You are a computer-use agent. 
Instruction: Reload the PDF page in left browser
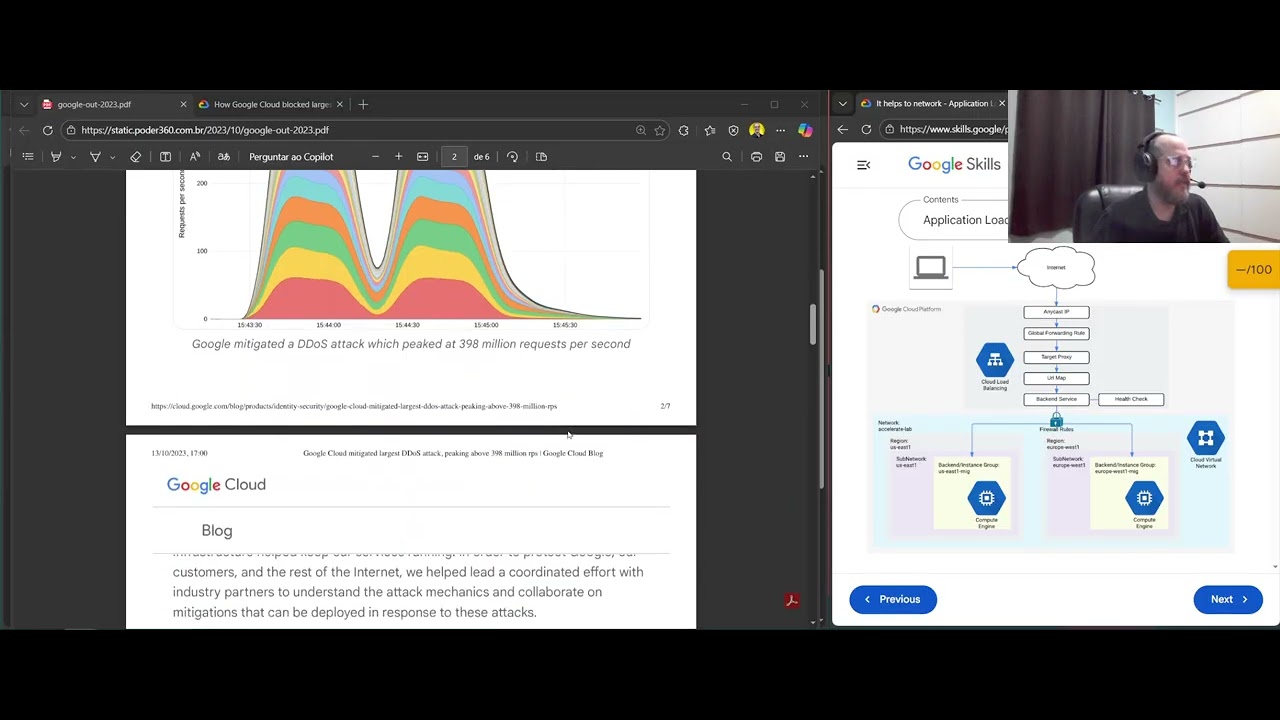47,130
